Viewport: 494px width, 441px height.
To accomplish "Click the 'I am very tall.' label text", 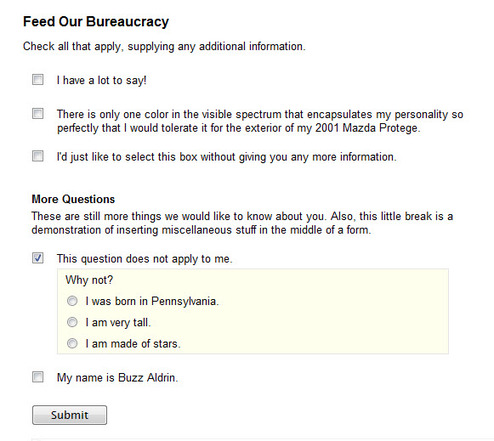I will click(x=118, y=323).
